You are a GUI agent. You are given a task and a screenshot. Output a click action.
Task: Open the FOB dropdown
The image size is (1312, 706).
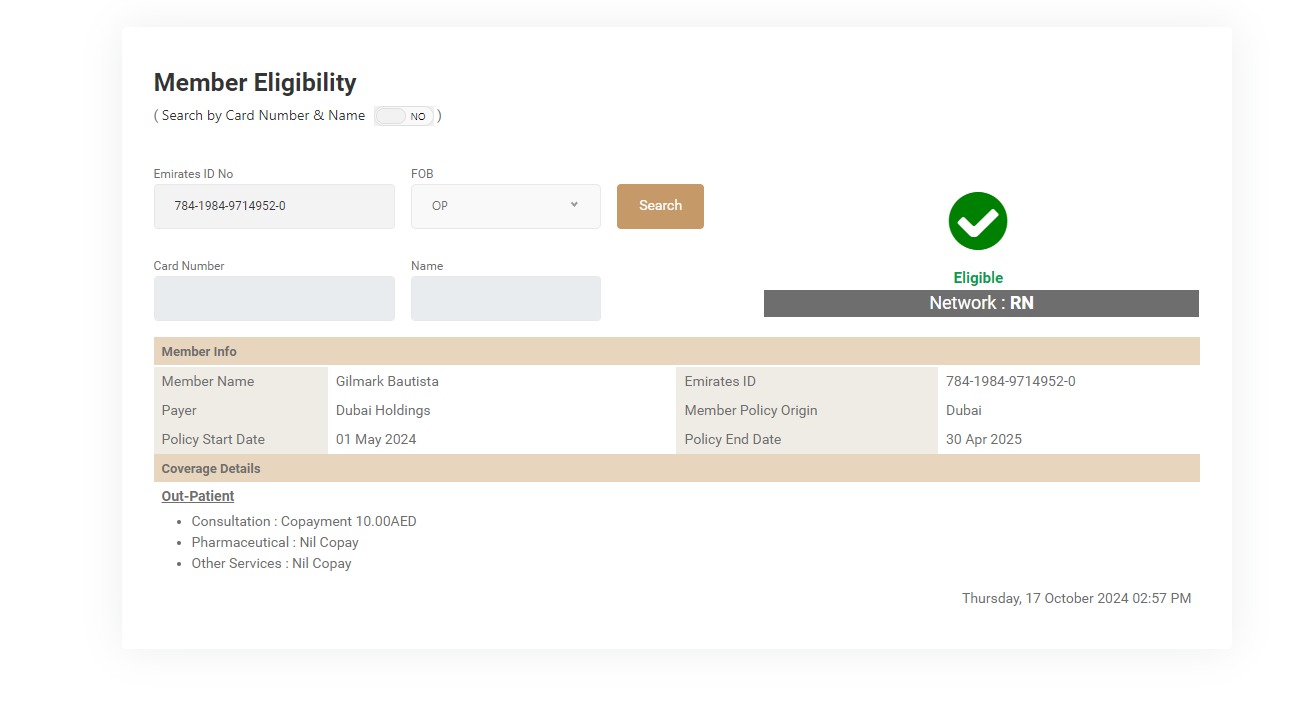click(505, 206)
